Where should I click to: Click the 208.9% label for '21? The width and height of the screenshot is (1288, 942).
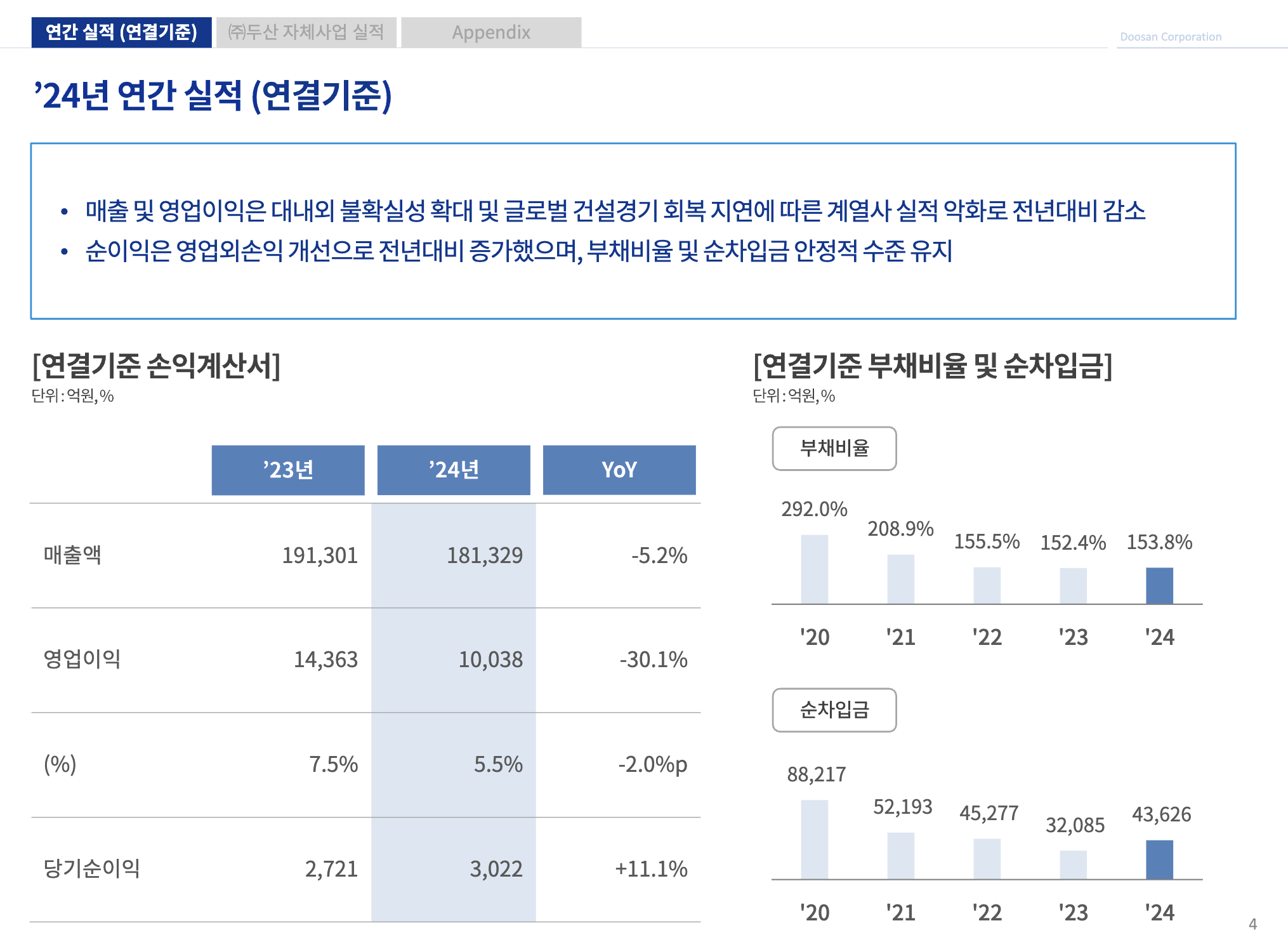900,528
